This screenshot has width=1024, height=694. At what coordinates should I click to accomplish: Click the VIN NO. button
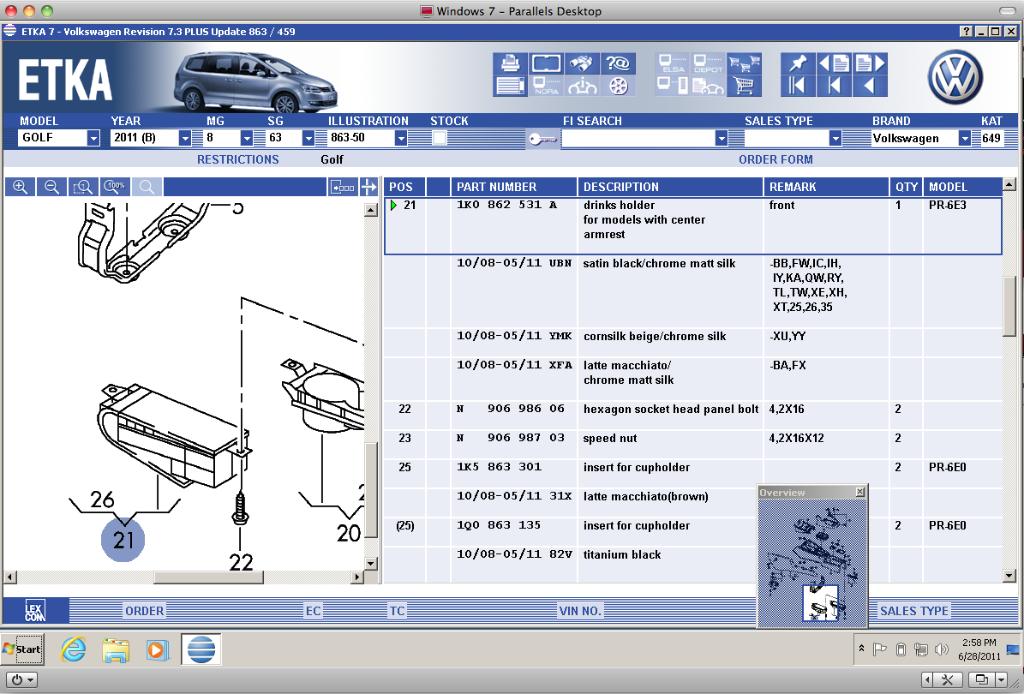(x=579, y=611)
